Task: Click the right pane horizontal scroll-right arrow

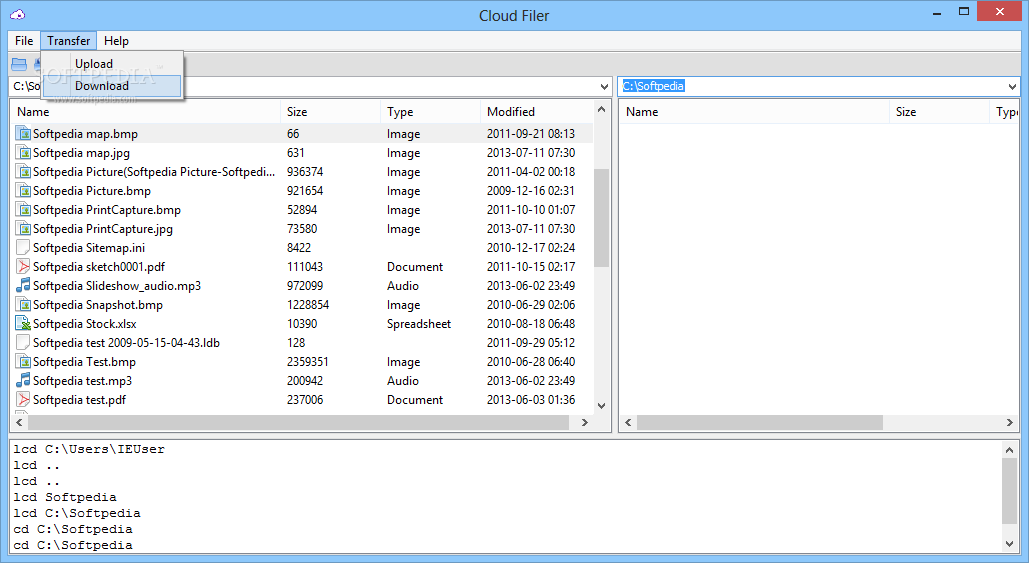Action: pyautogui.click(x=1010, y=423)
